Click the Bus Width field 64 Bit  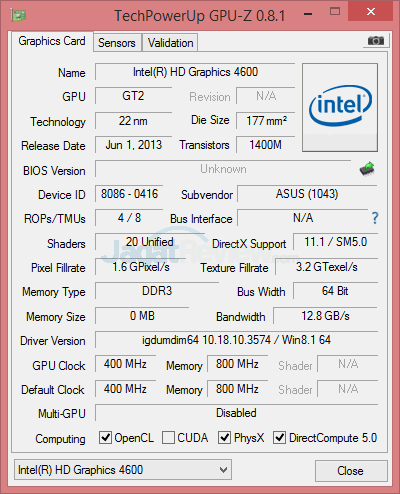335,291
